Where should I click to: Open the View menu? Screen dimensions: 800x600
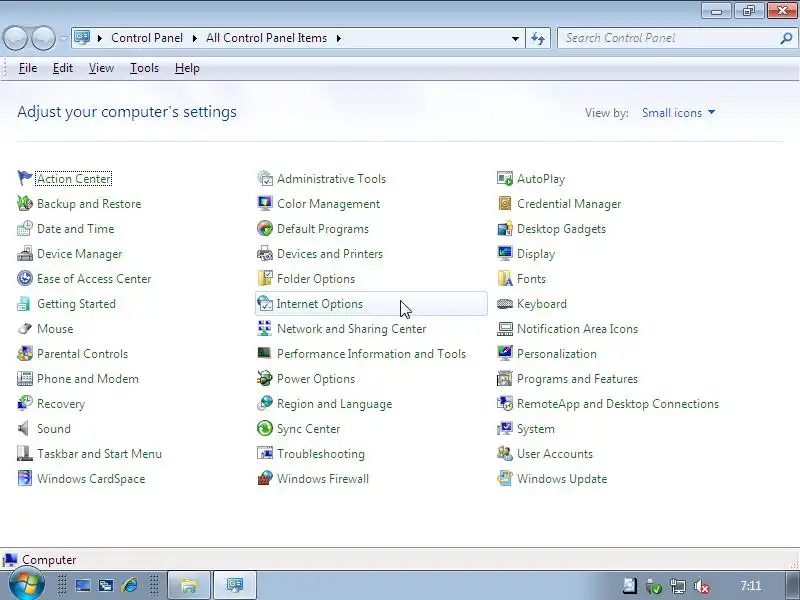click(x=101, y=68)
